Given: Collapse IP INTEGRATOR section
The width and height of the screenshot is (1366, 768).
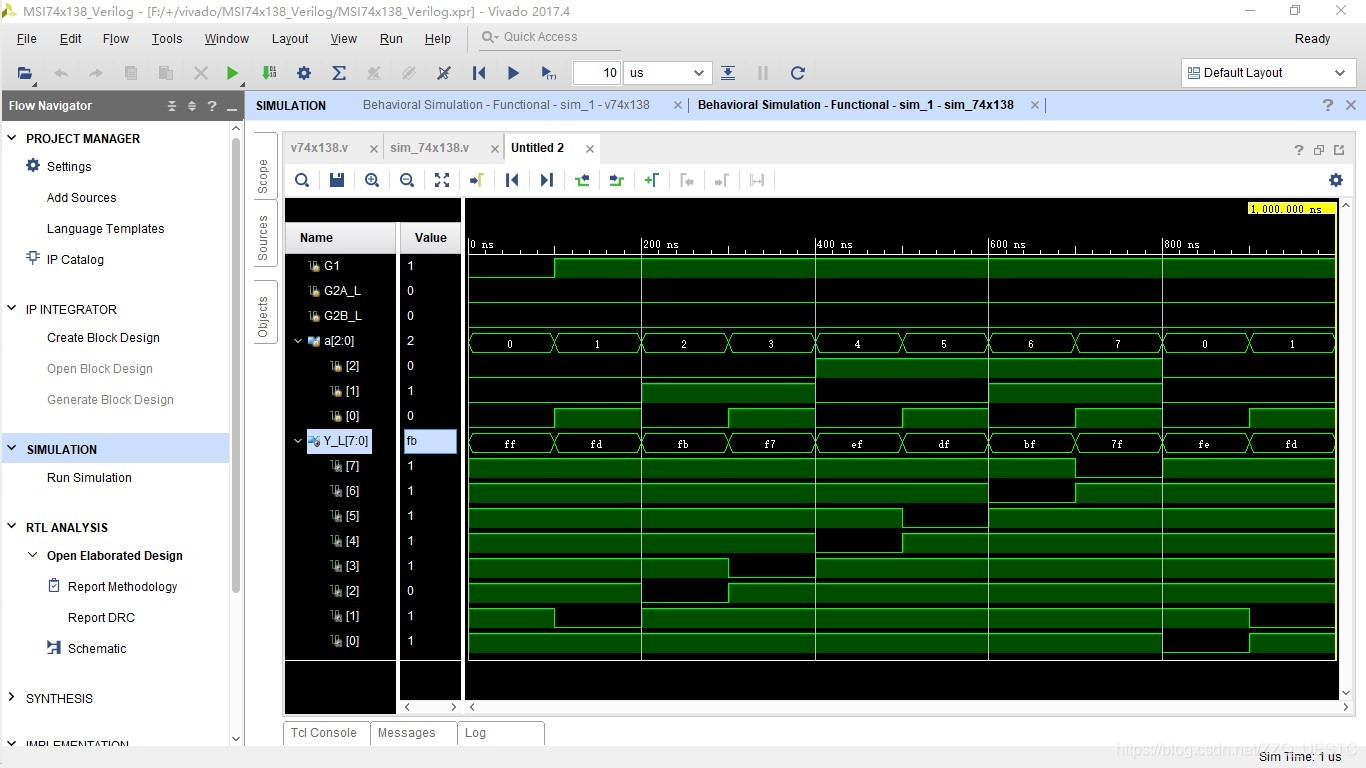Looking at the screenshot, I should (12, 309).
